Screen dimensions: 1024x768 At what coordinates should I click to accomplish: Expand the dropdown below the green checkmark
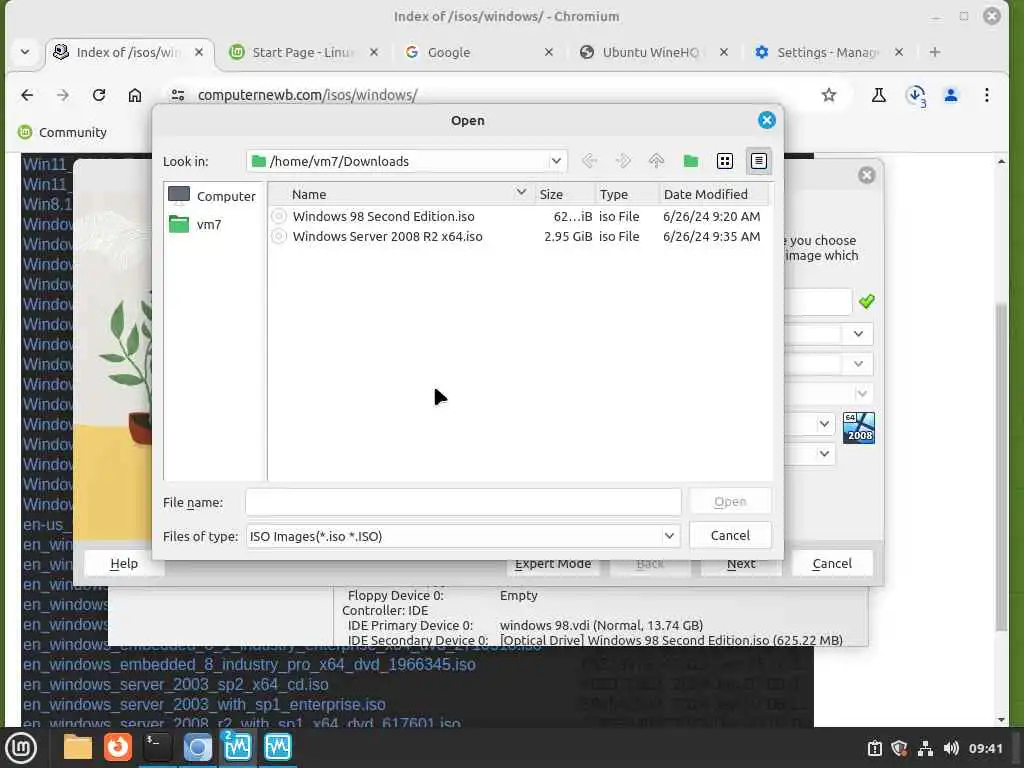click(858, 334)
